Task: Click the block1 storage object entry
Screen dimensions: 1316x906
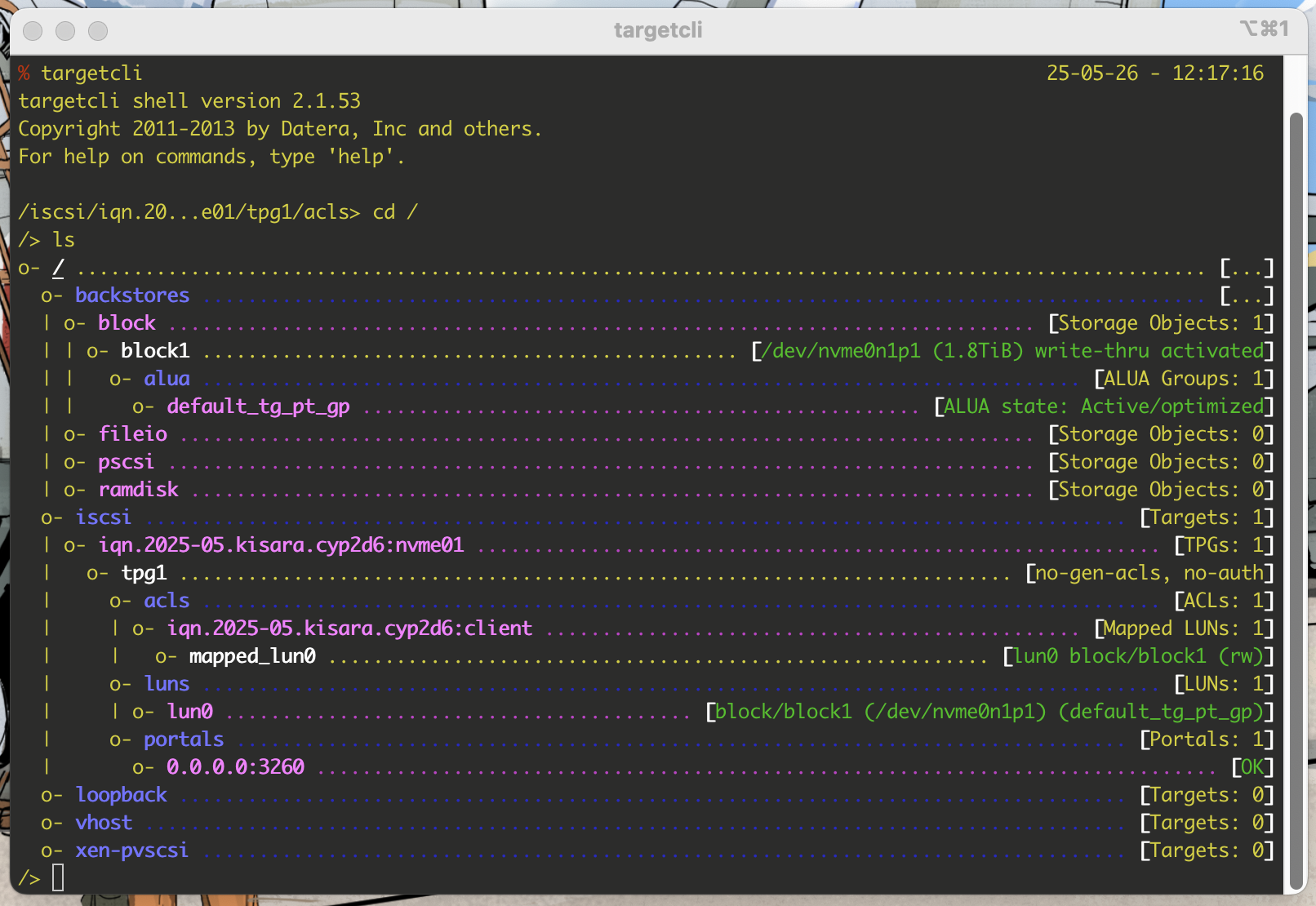Action: tap(155, 351)
